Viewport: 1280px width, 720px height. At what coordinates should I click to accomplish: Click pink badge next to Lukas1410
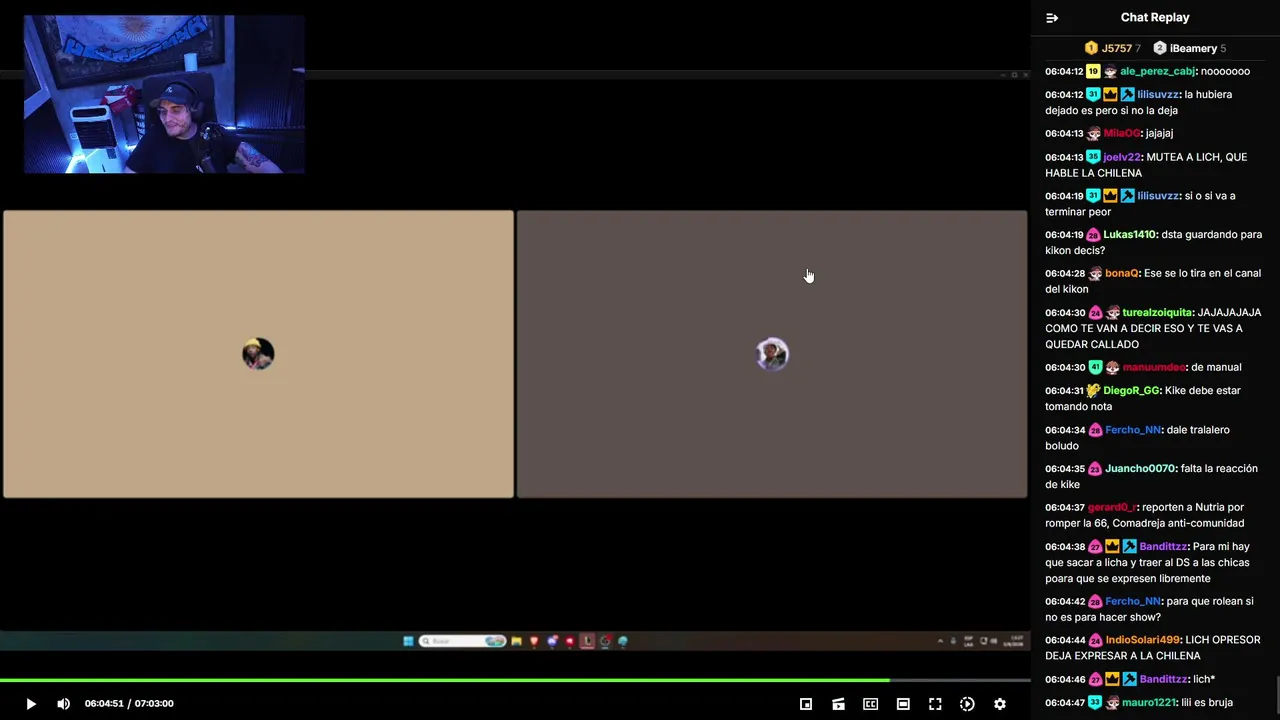pyautogui.click(x=1093, y=235)
